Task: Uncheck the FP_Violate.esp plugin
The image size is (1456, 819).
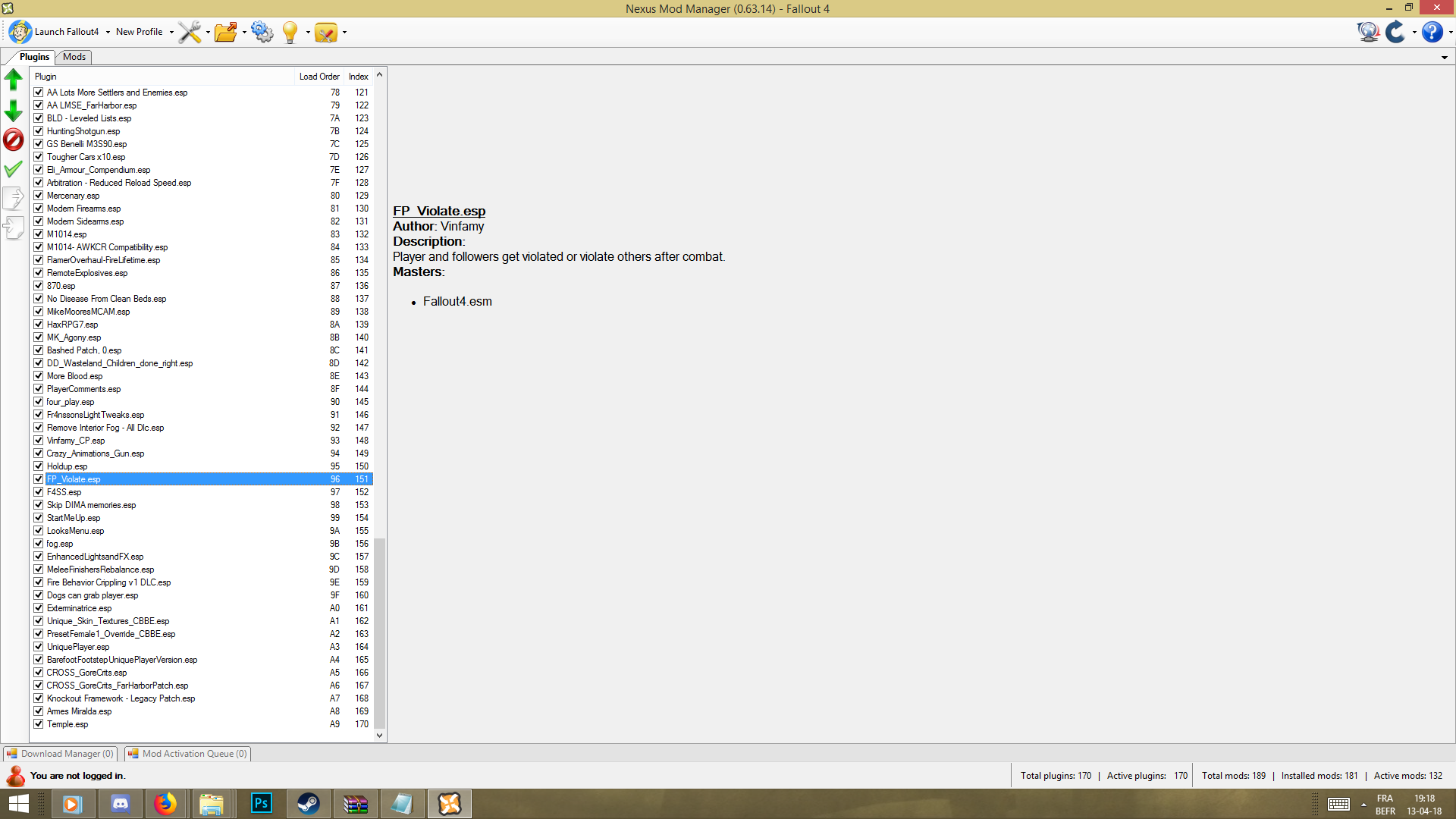Action: click(39, 479)
